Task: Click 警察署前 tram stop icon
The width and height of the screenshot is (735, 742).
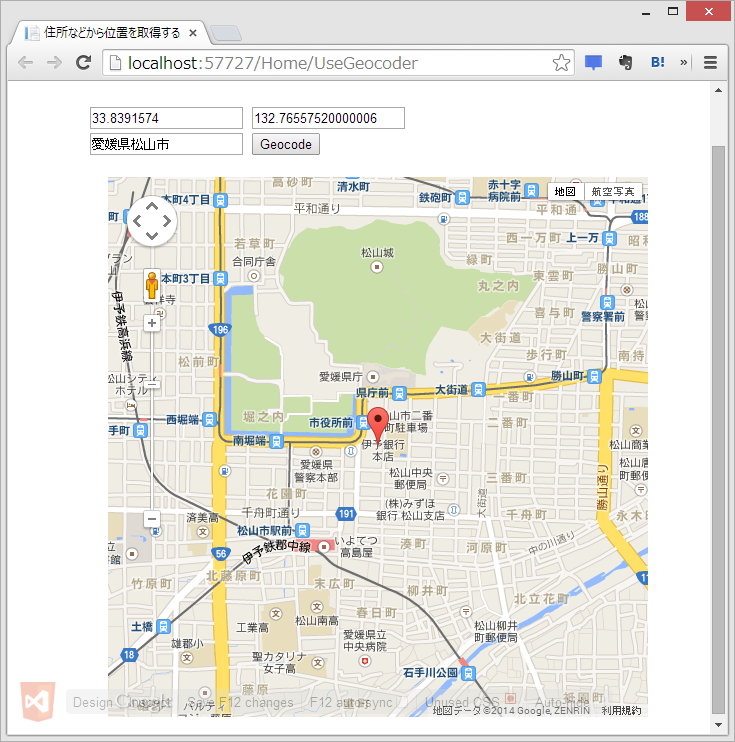Action: pos(607,302)
